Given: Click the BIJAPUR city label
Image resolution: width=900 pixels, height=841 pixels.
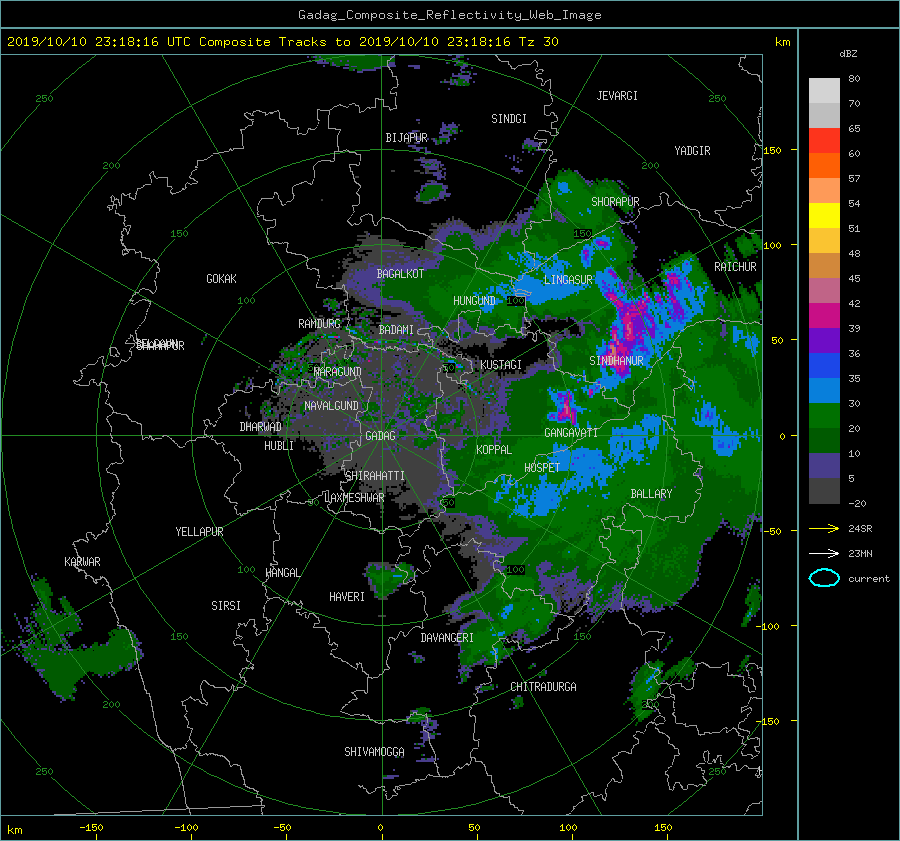Looking at the screenshot, I should 406,138.
